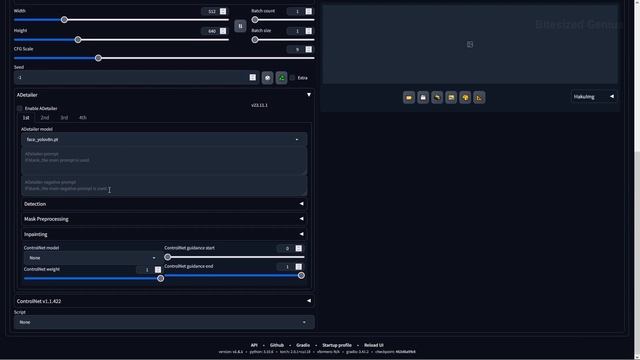Viewport: 640px width, 360px height.
Task: Click into the ADetailer negative prompt box
Action: coord(164,186)
